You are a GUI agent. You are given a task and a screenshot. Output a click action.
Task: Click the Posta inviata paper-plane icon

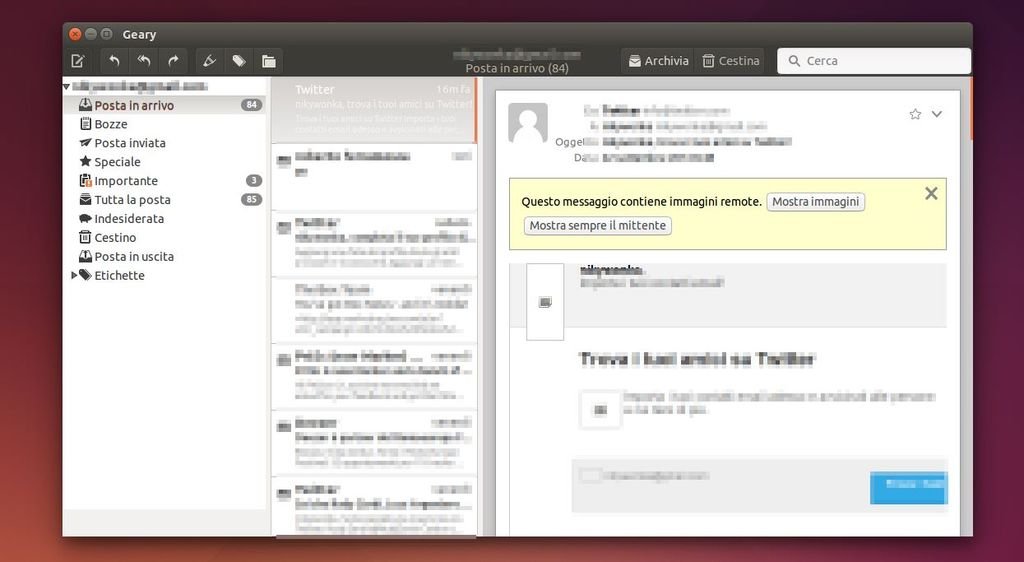pos(85,142)
